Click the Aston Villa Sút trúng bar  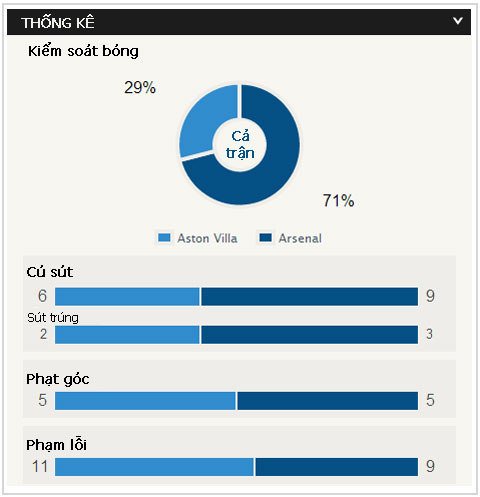[x=127, y=335]
